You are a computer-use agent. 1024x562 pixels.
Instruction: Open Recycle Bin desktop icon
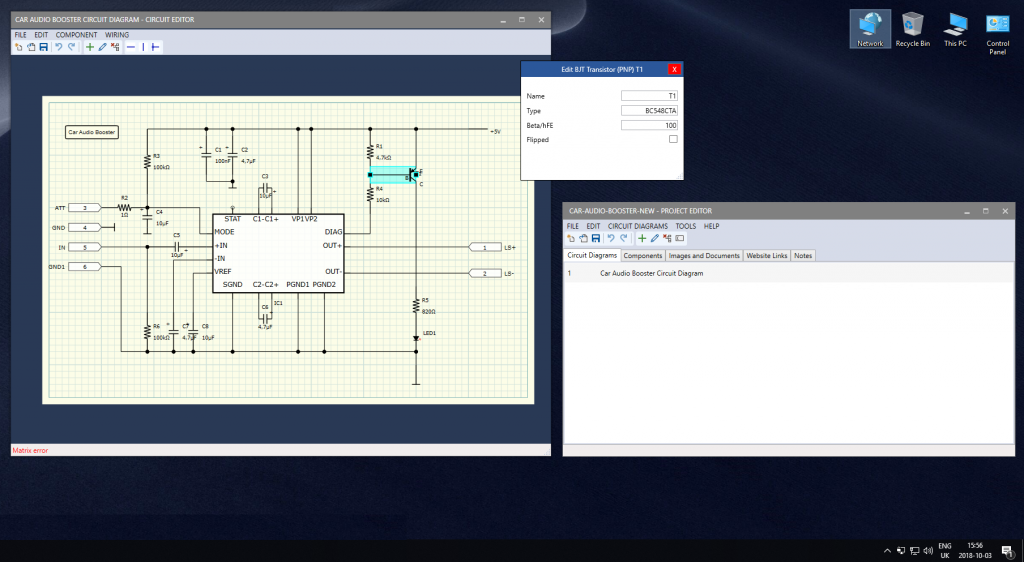(x=912, y=29)
